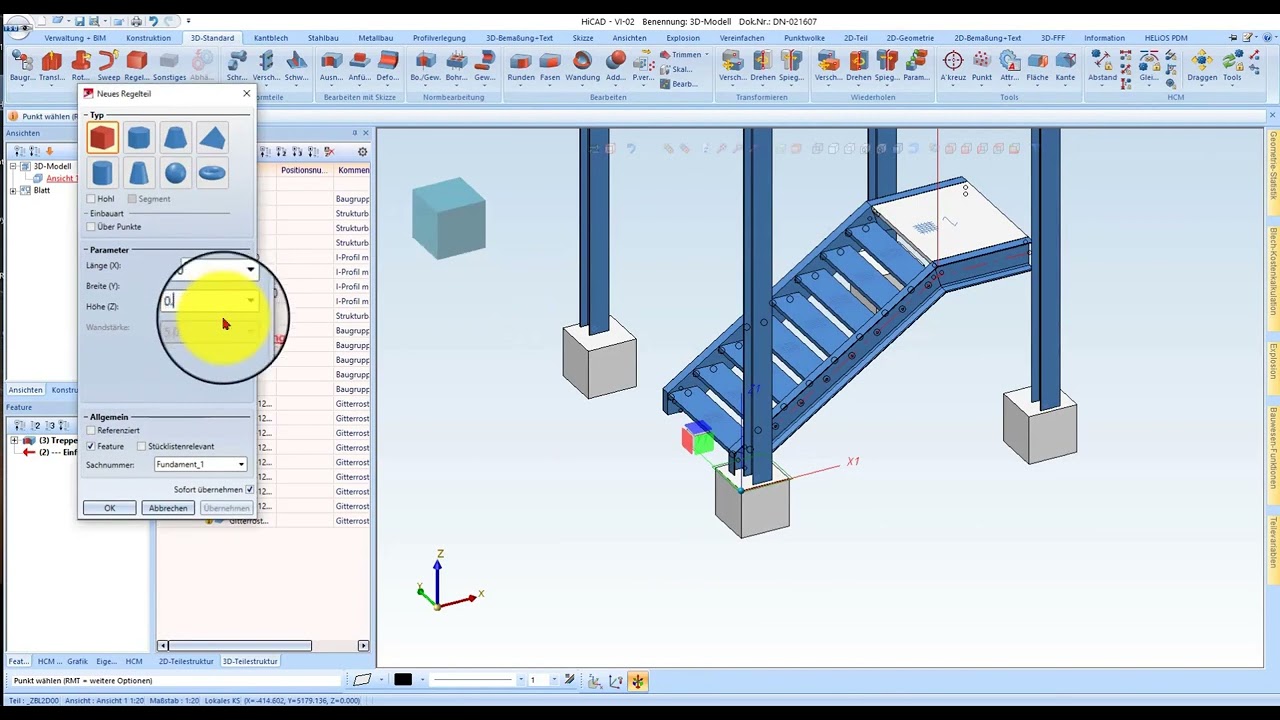
Task: Enable the Referenziert checkbox
Action: [x=91, y=431]
